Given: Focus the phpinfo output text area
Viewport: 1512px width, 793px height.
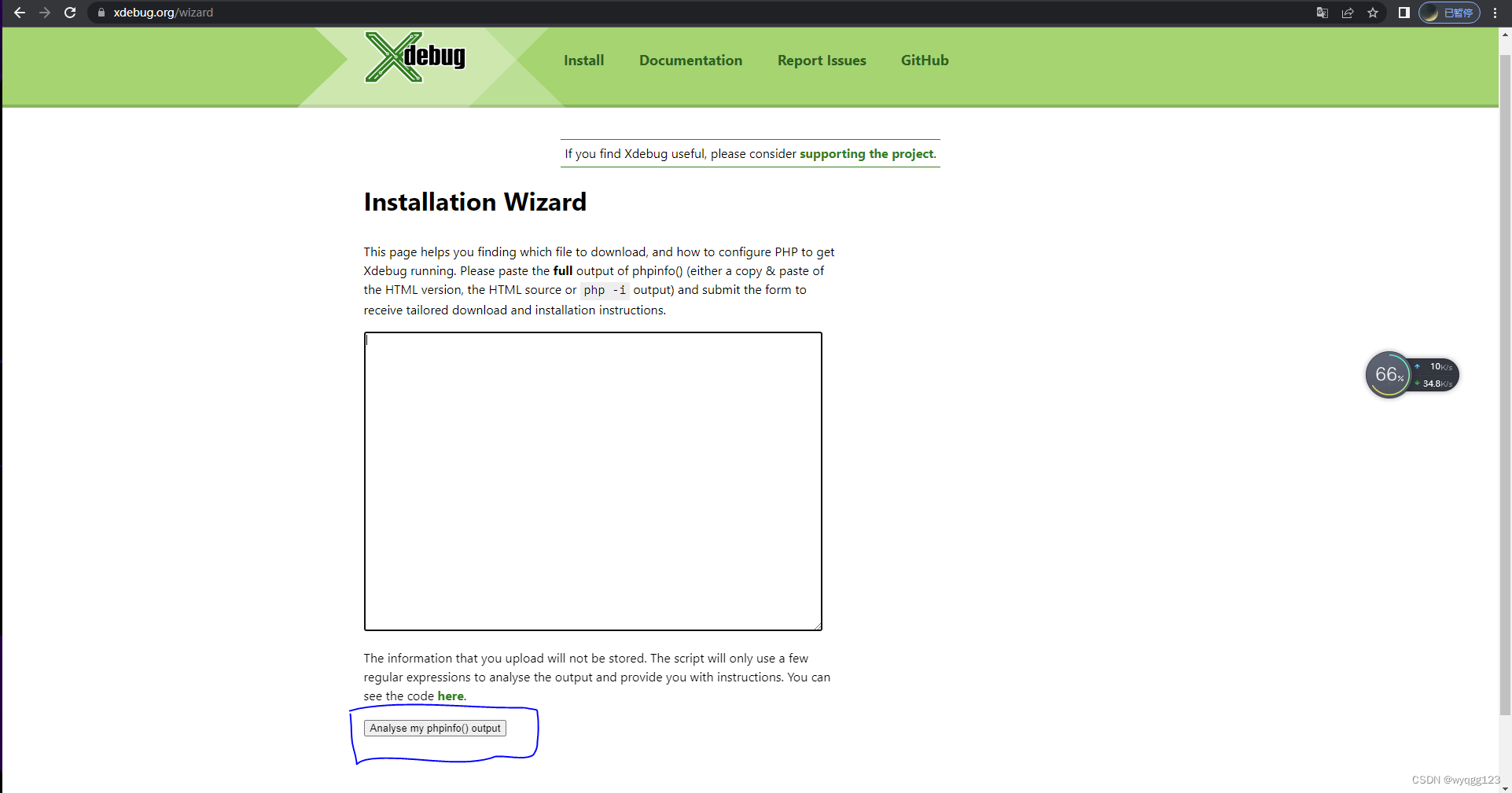Looking at the screenshot, I should [x=593, y=481].
